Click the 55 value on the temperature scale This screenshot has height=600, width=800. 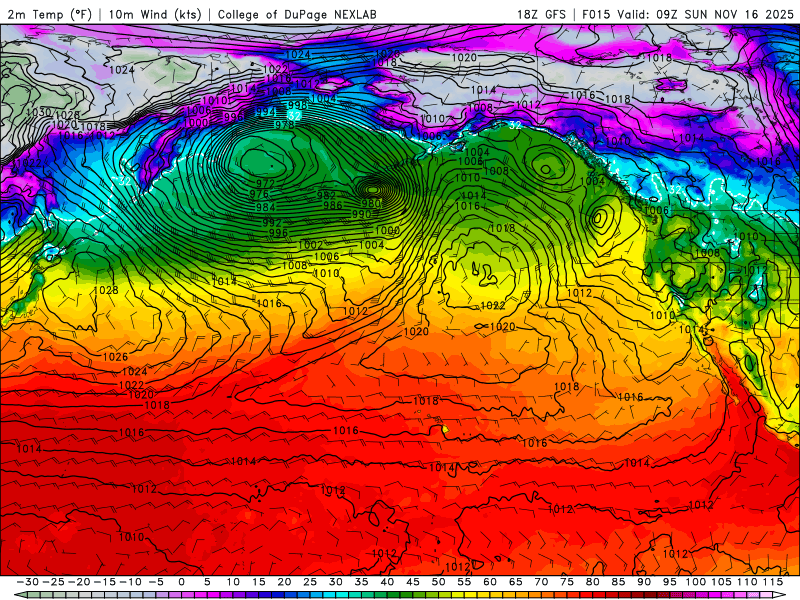point(464,582)
